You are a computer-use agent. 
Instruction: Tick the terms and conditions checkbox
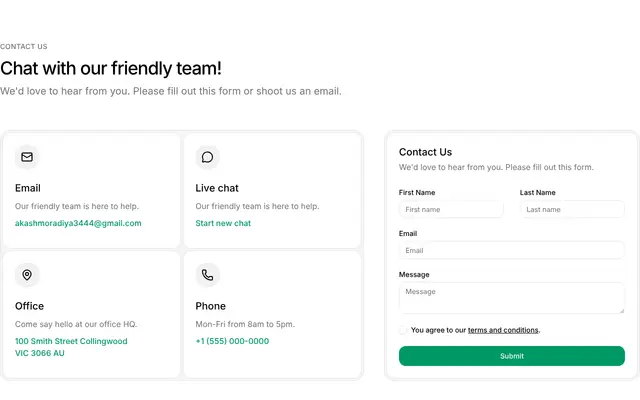click(403, 330)
